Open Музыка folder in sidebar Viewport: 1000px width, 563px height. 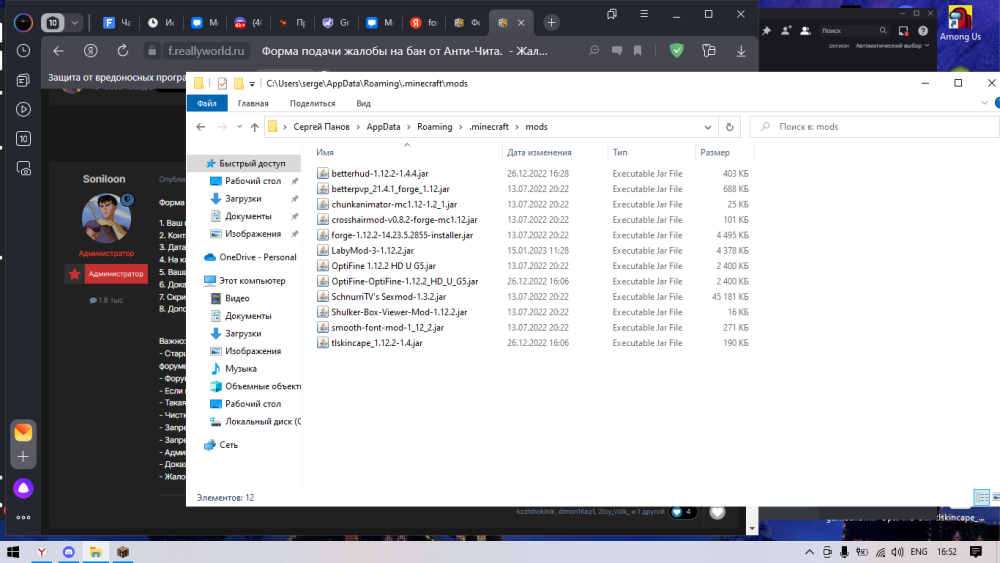[x=240, y=369]
